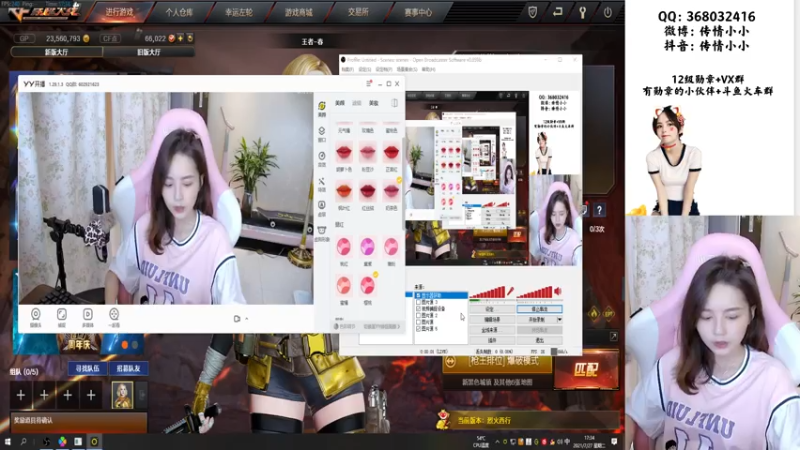
Task: Switch to the 进行游戏 tab
Action: (119, 12)
